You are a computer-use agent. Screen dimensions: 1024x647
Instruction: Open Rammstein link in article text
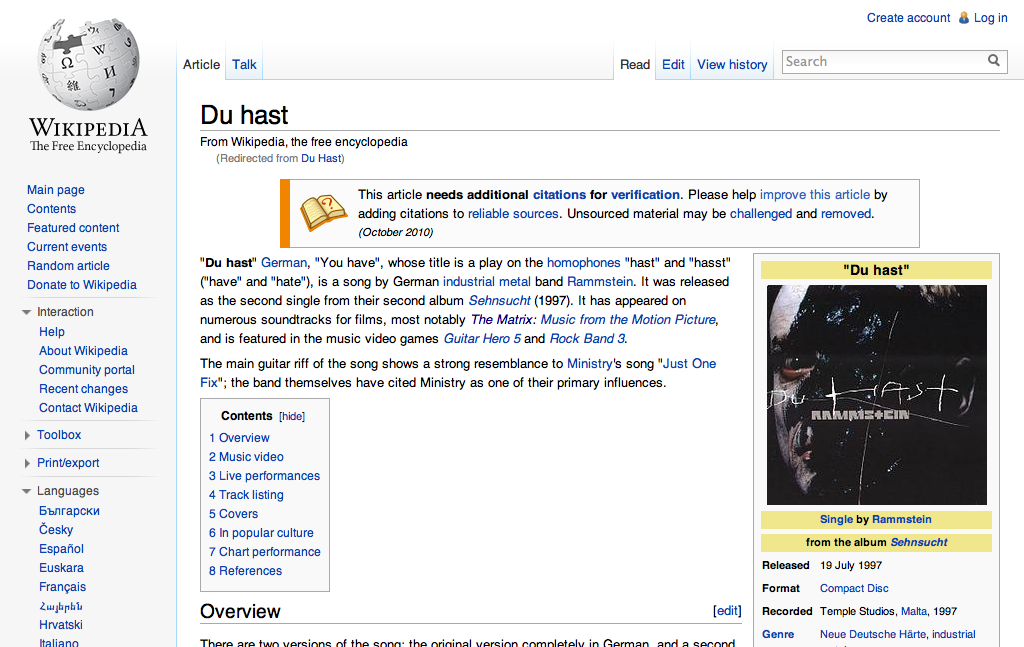(x=600, y=281)
